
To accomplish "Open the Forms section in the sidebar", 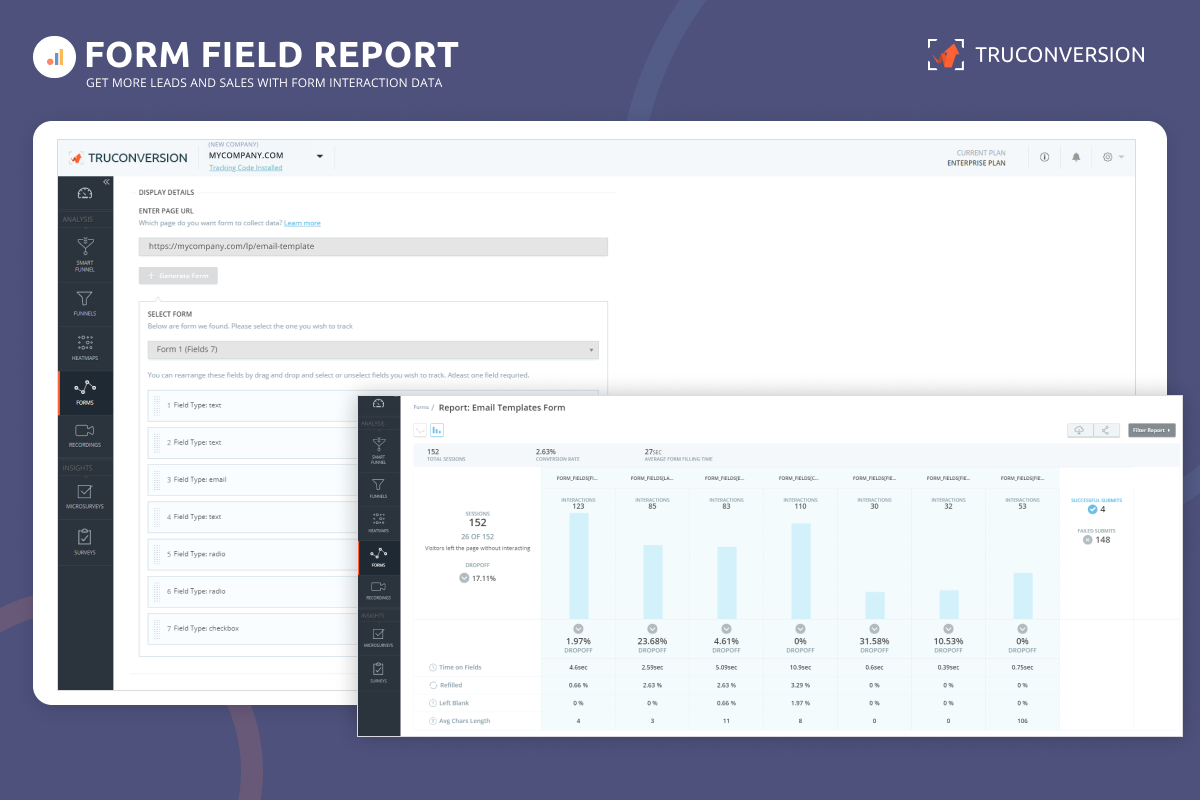I will coord(85,393).
